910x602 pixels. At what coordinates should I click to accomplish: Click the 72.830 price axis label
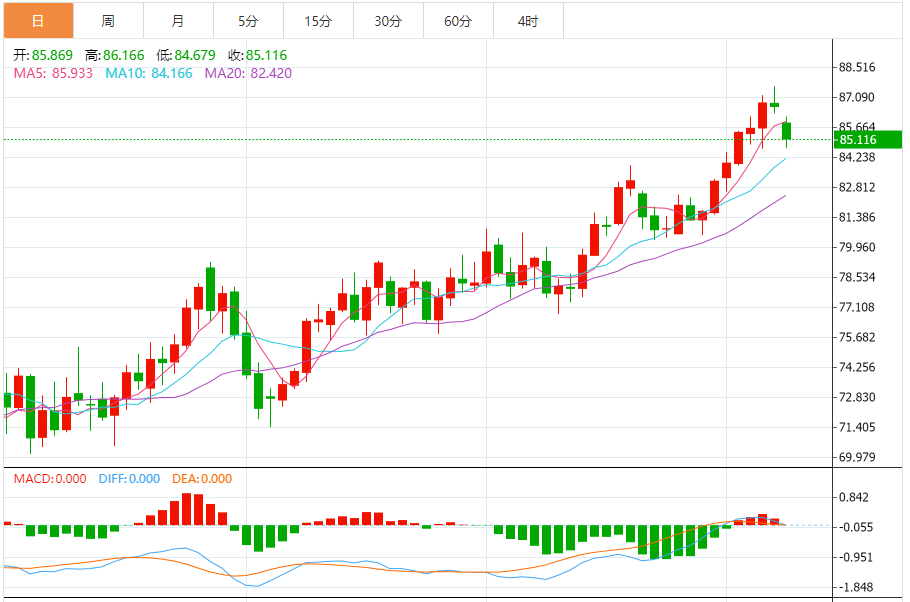pos(857,398)
